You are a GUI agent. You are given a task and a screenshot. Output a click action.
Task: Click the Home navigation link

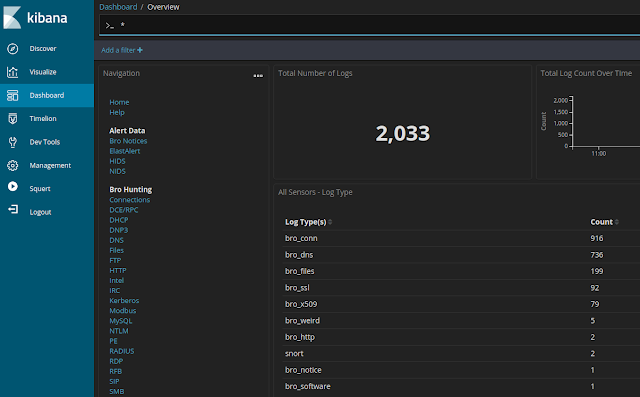point(119,102)
